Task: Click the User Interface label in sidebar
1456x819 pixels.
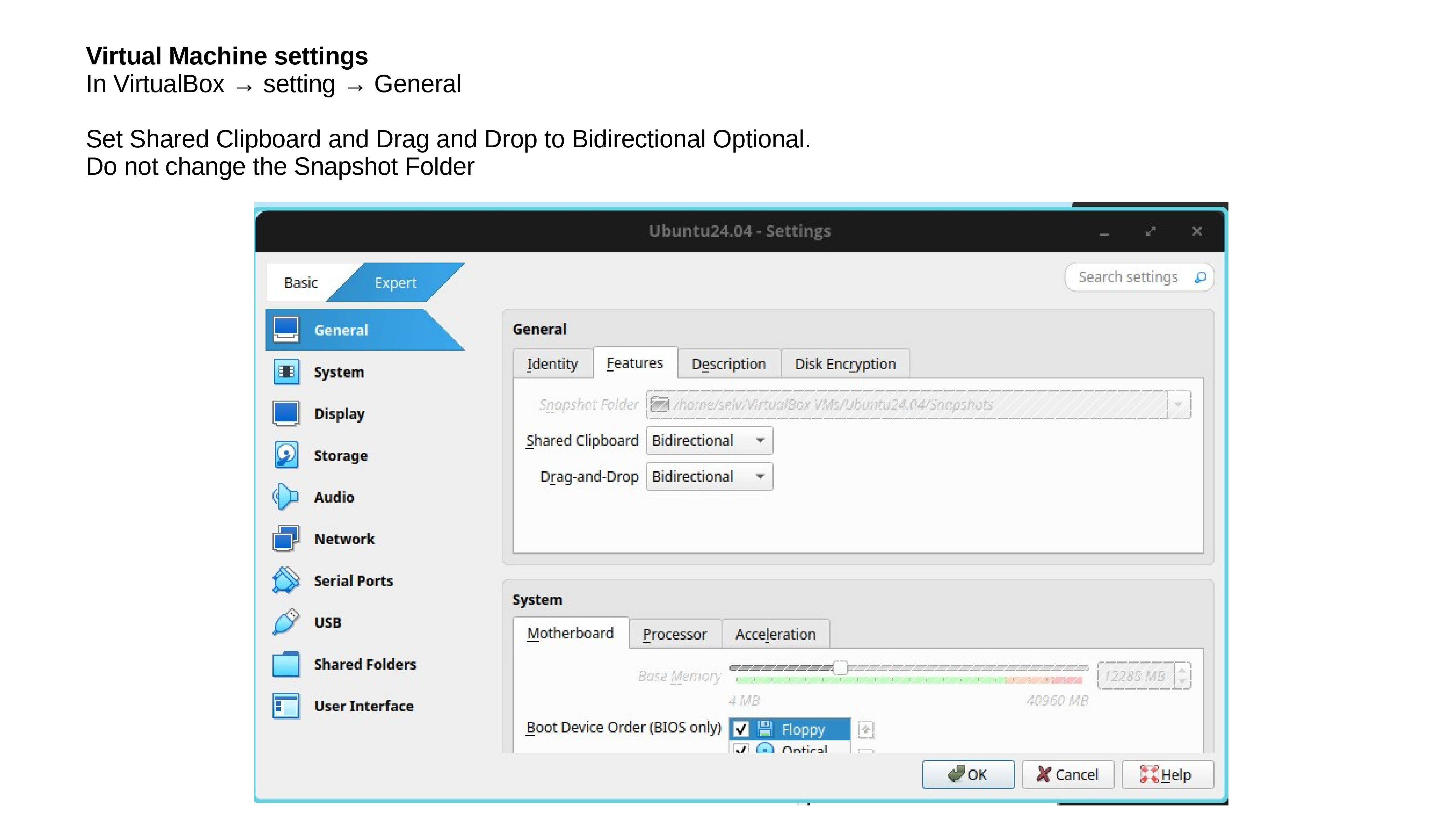Action: click(x=364, y=706)
